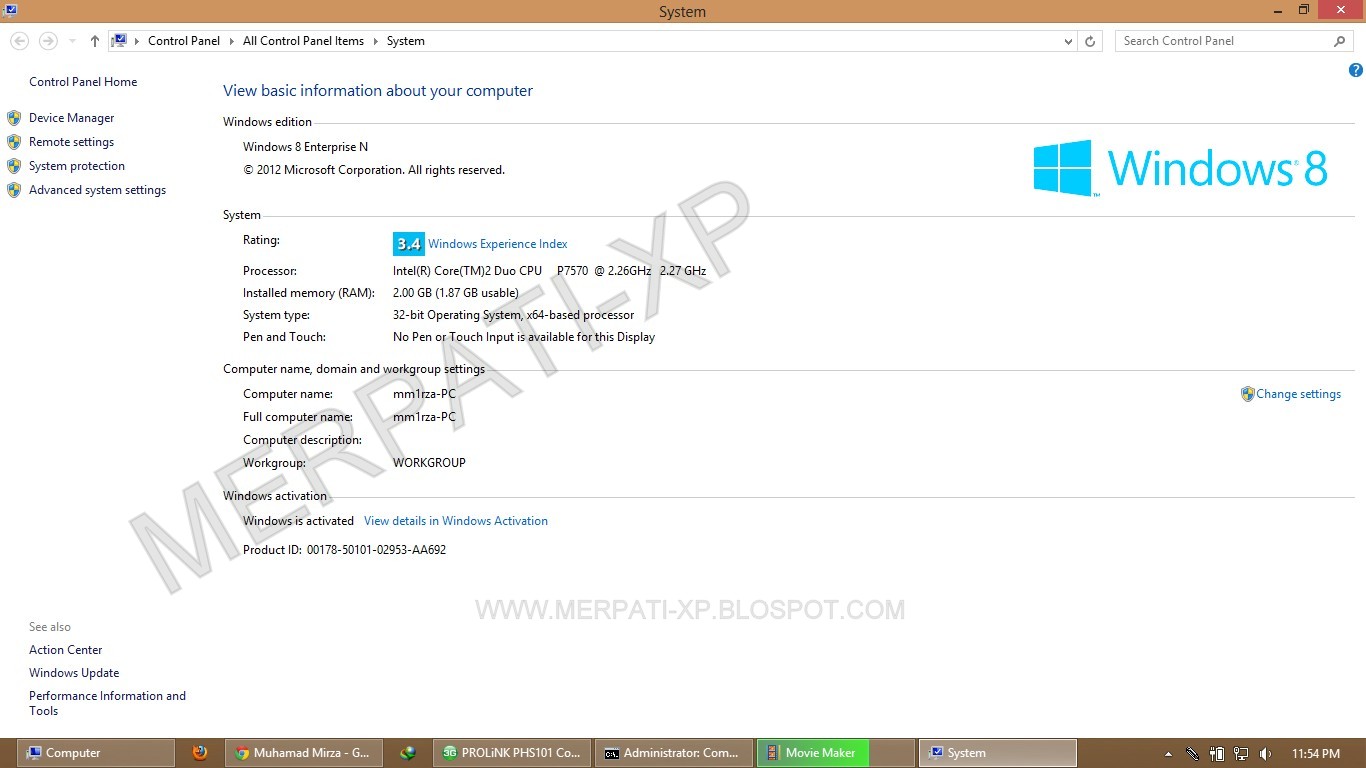Click the pen-shaped tray icon

1192,754
